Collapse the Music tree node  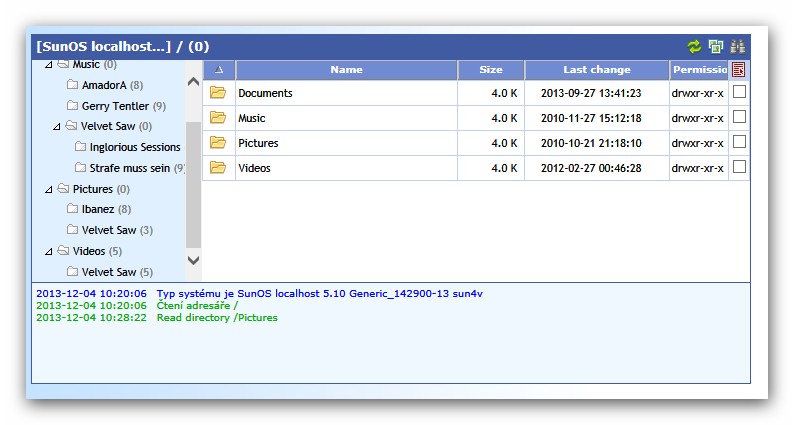coord(49,65)
